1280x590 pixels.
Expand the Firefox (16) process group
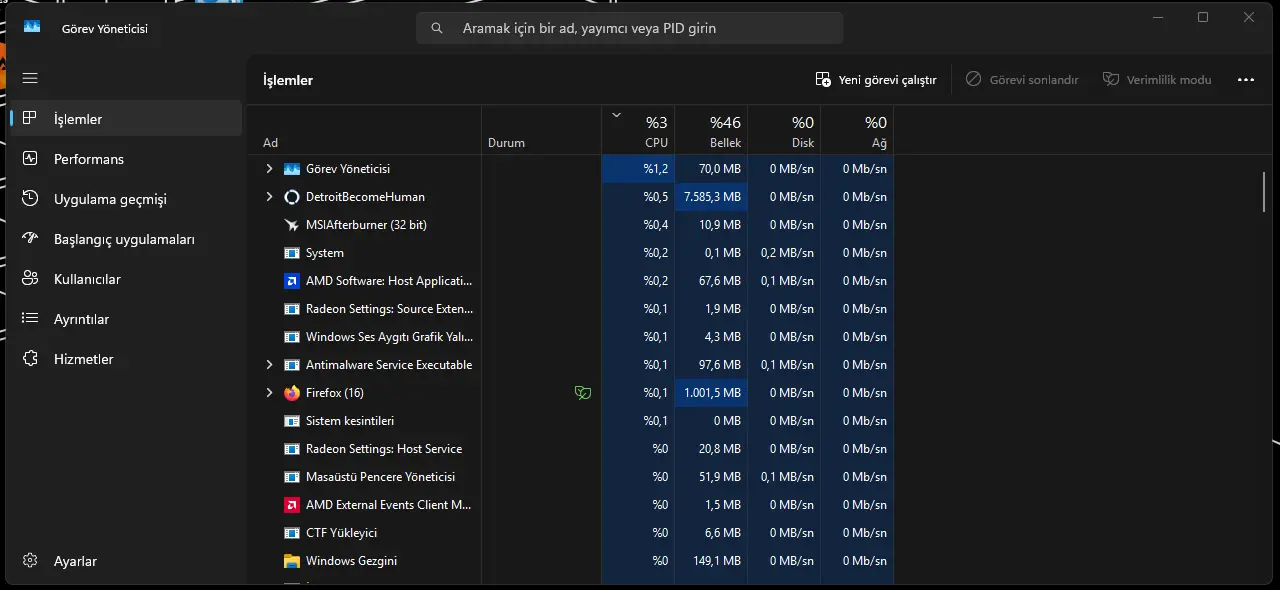click(x=269, y=393)
